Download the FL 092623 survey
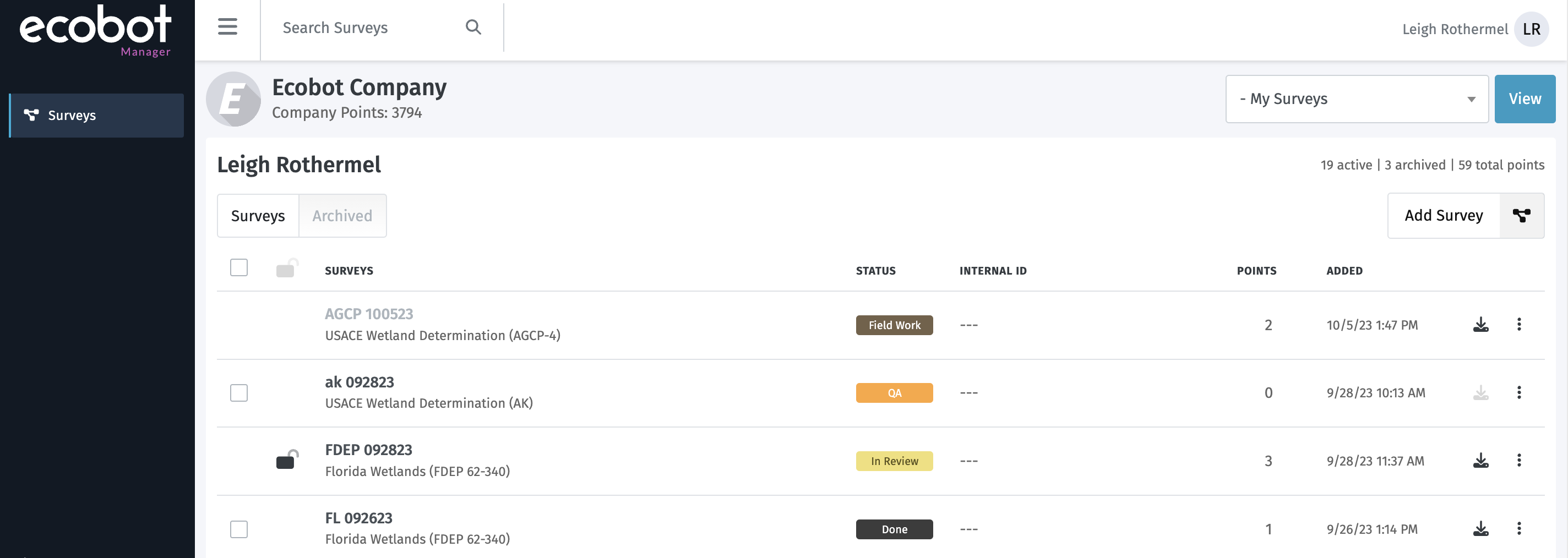 (1480, 529)
